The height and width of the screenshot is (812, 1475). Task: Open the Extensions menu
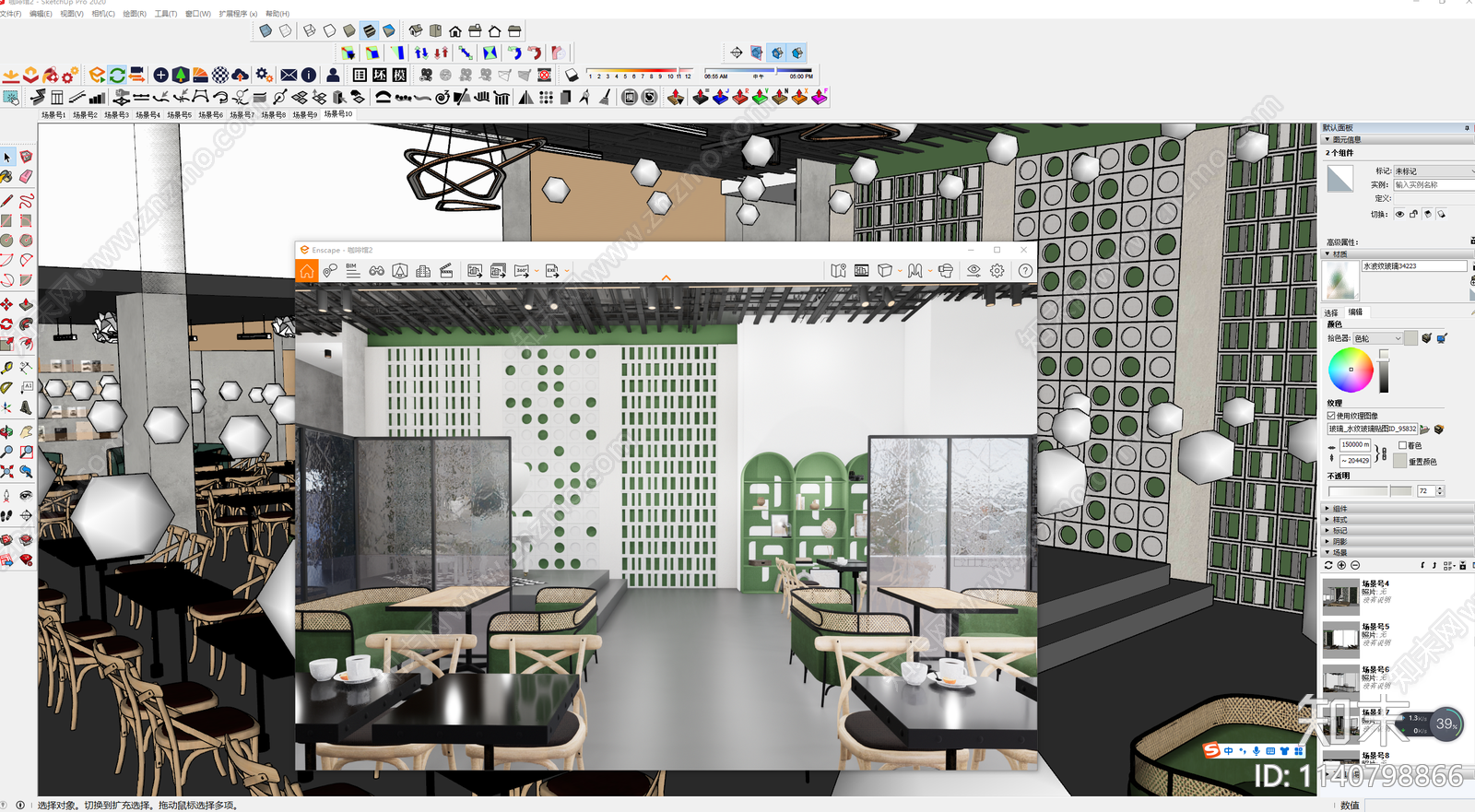click(x=238, y=14)
